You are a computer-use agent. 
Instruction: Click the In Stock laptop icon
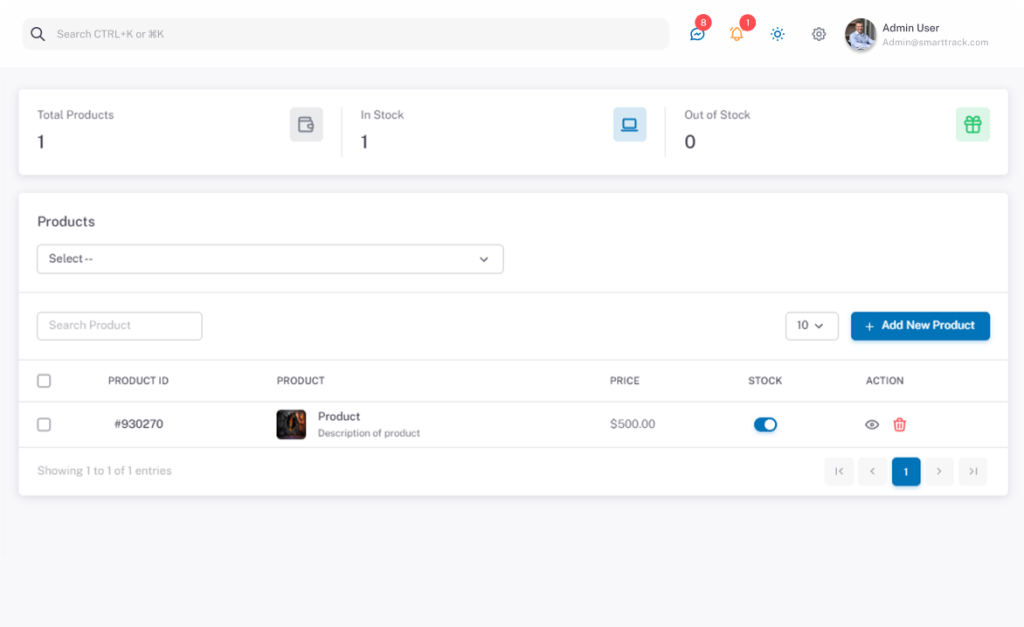(629, 125)
